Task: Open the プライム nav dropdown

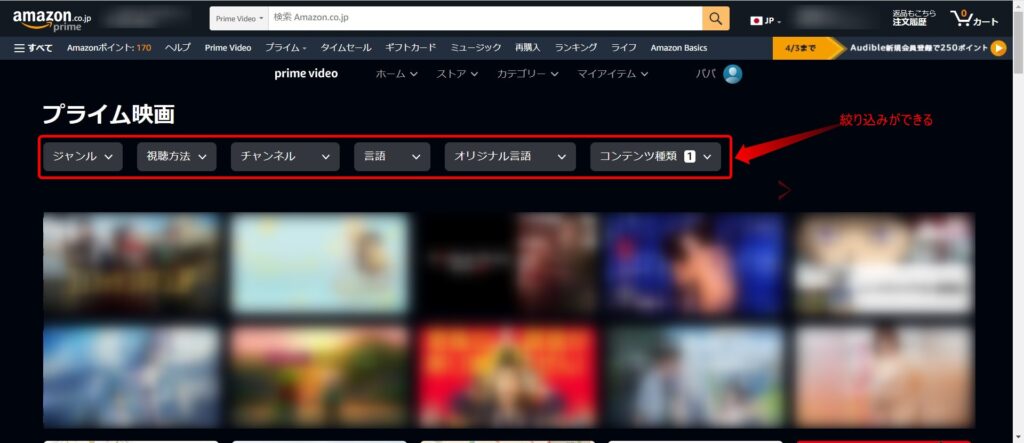Action: 285,48
